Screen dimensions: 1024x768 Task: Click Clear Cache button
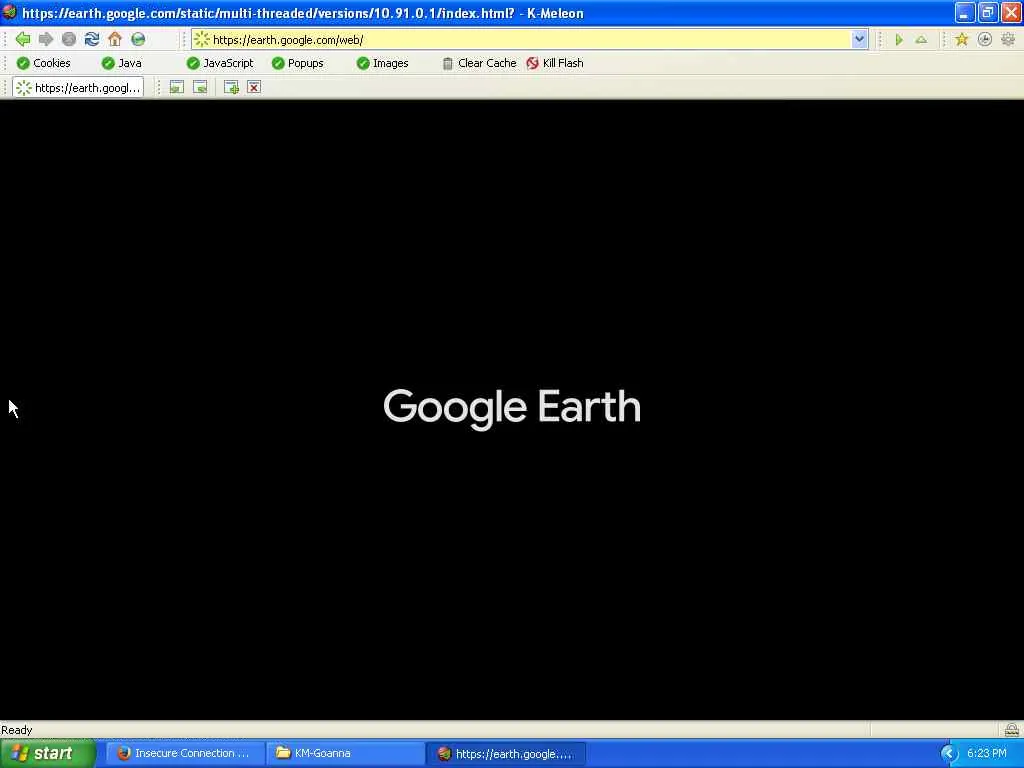(x=479, y=63)
